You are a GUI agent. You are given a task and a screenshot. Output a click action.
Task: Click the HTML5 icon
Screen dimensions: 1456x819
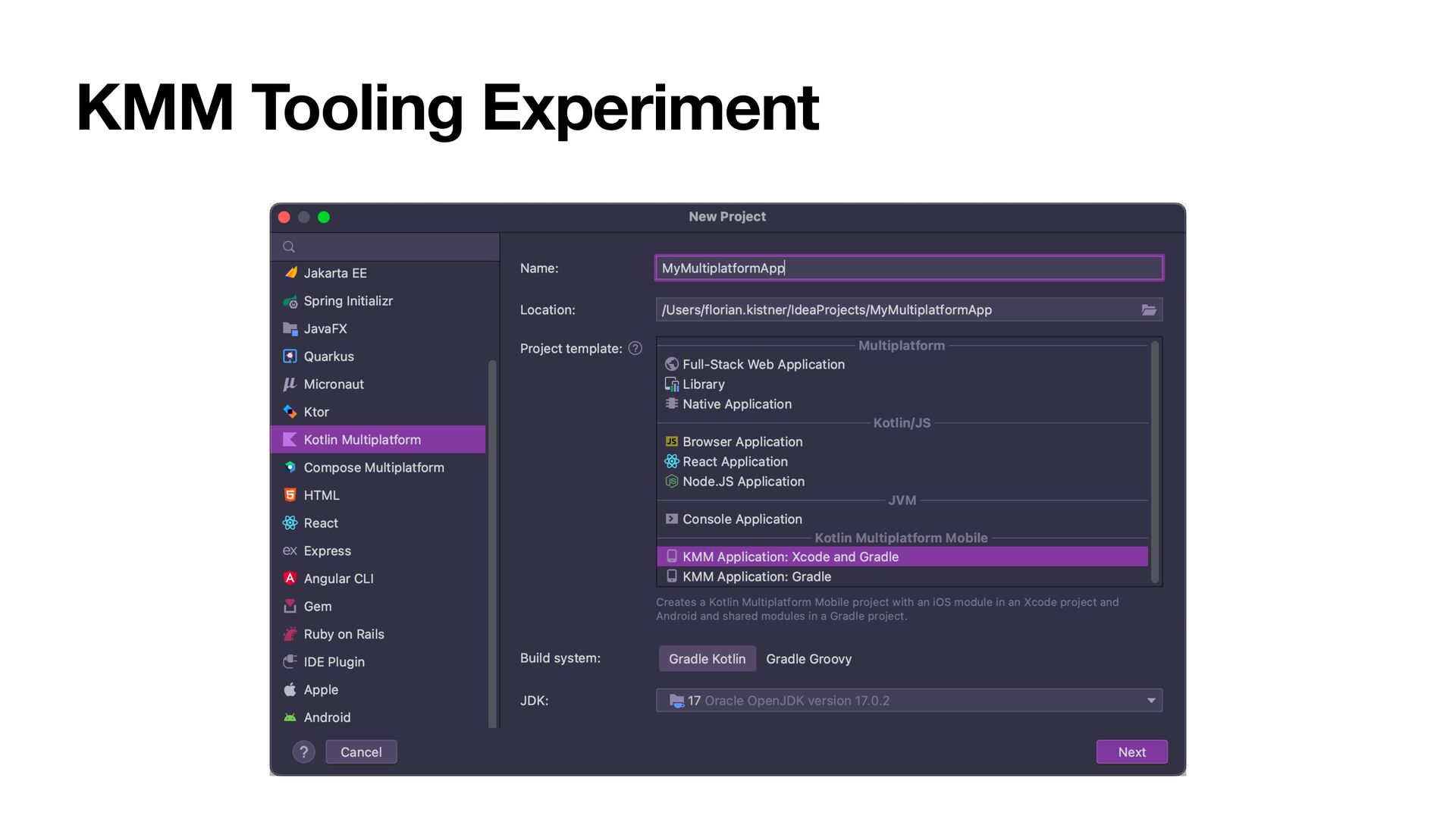pos(290,495)
